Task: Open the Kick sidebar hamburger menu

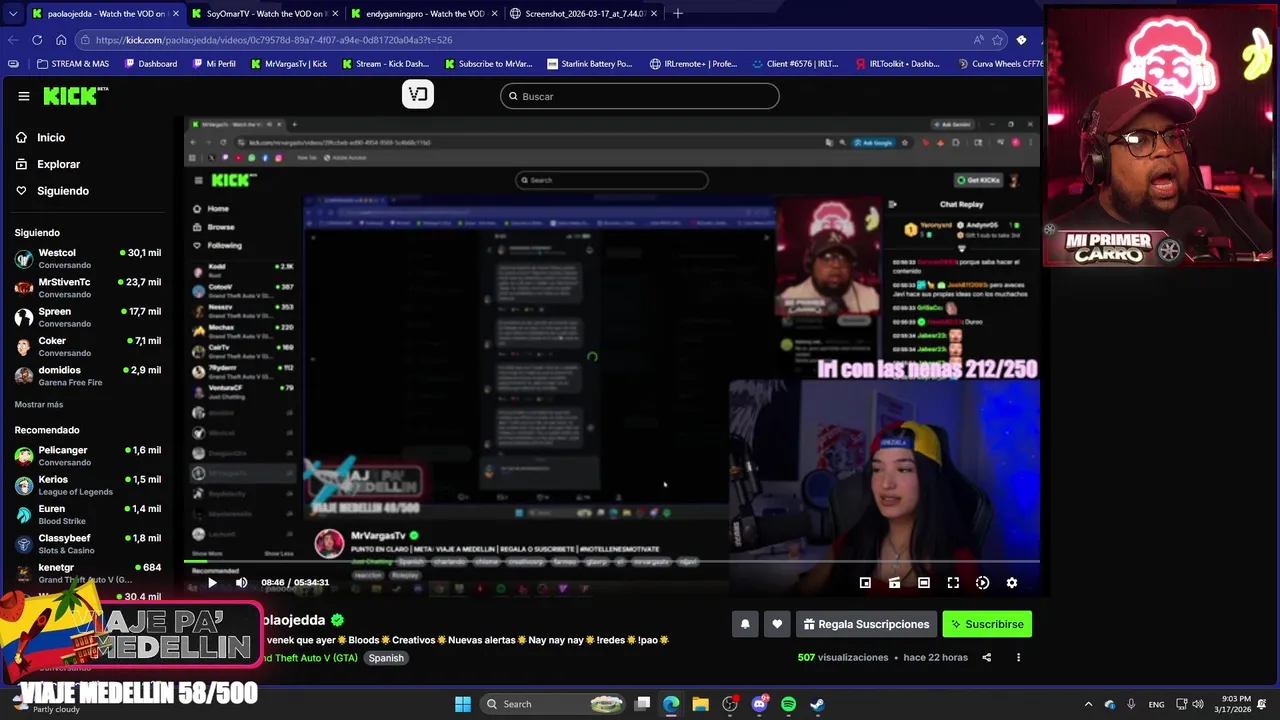Action: tap(23, 96)
